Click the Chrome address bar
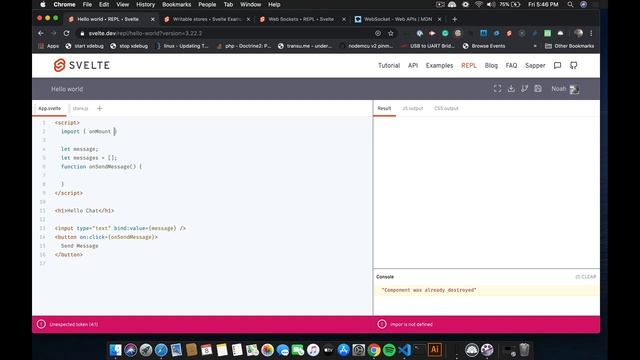The height and width of the screenshot is (360, 640). [229, 33]
